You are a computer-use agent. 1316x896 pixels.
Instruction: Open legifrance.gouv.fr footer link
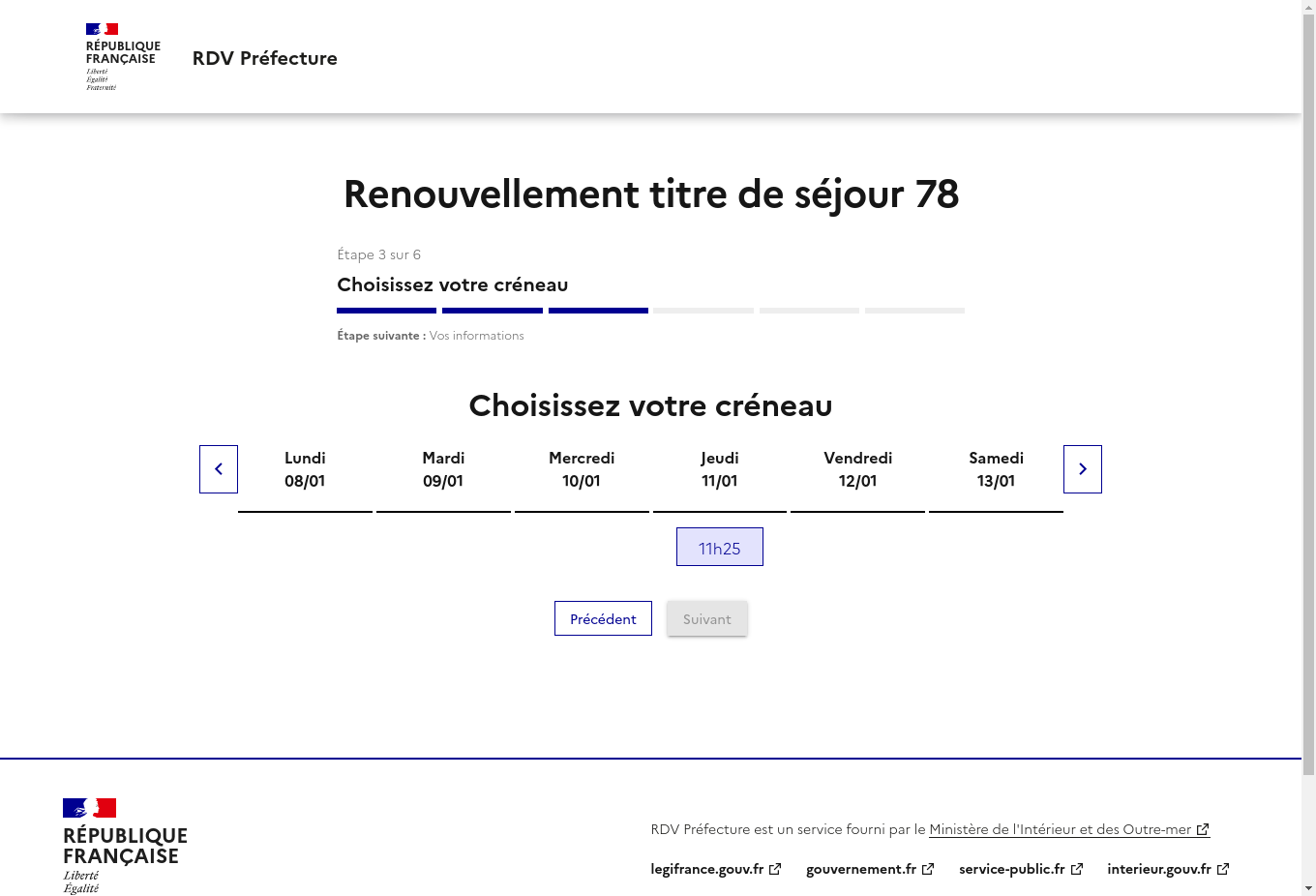click(715, 869)
